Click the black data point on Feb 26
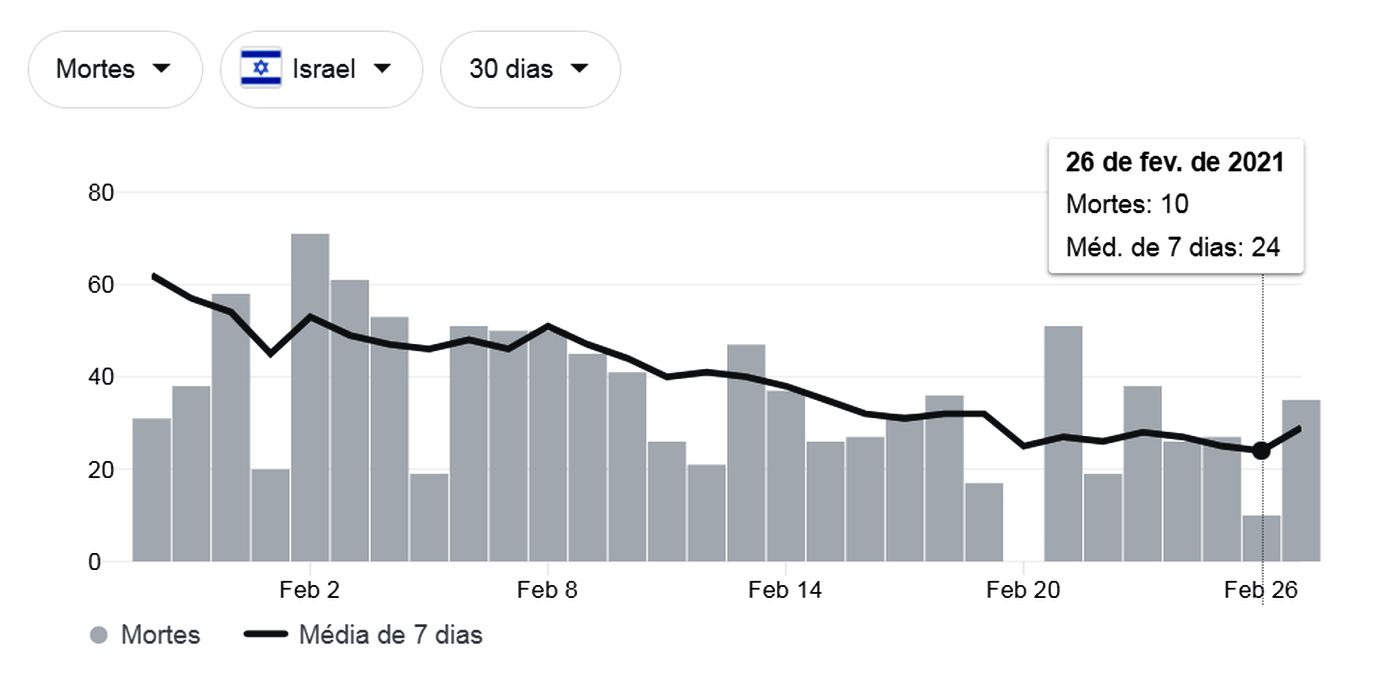 click(x=1261, y=451)
